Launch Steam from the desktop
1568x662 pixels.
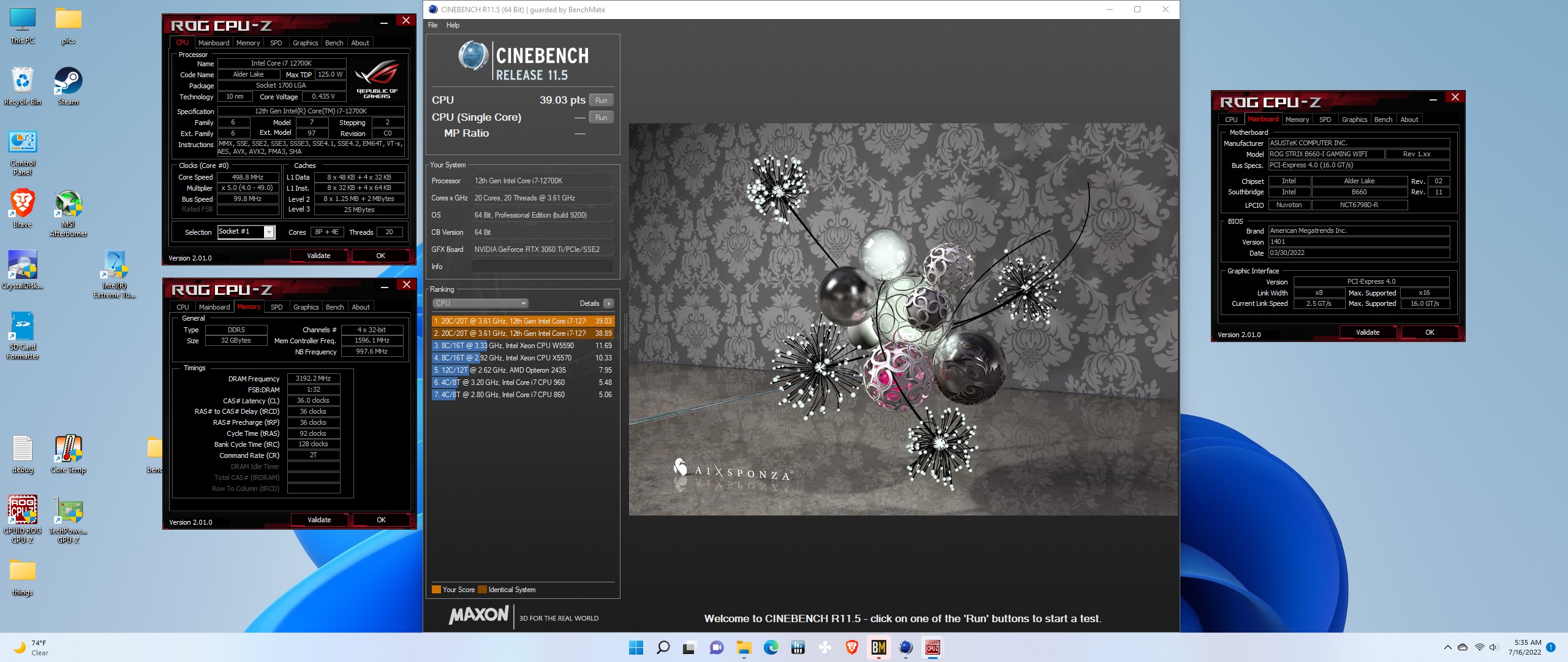point(68,86)
